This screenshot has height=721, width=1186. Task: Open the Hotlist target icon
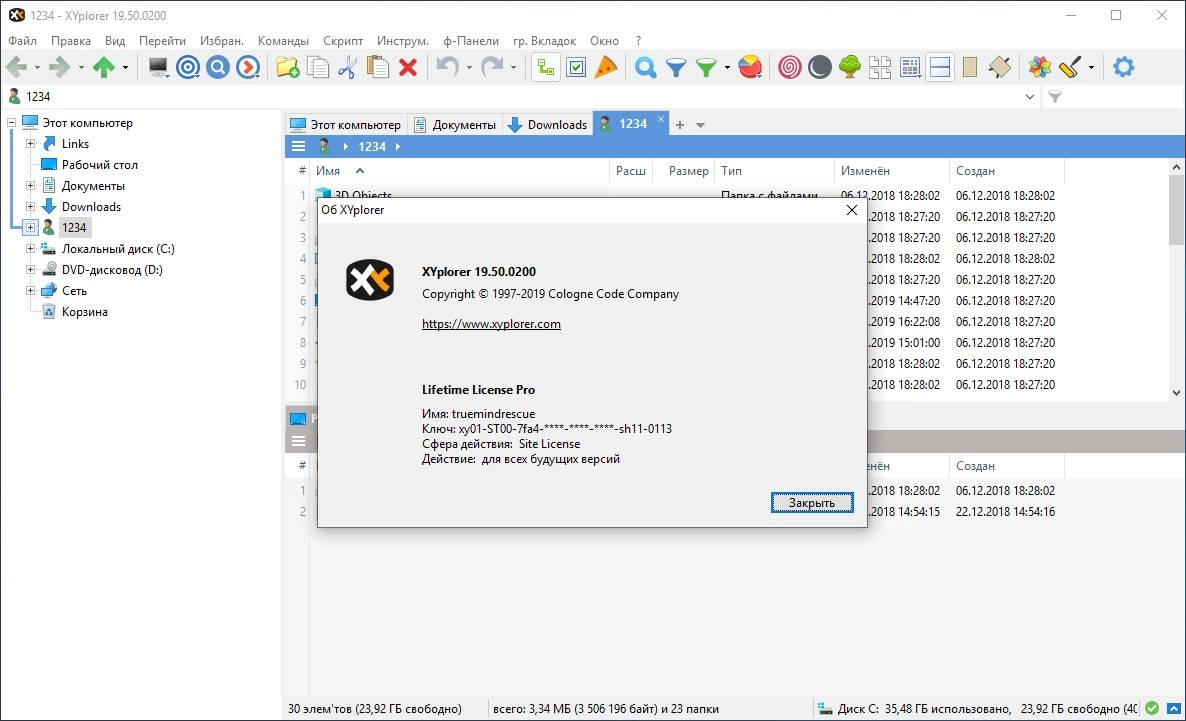pyautogui.click(x=188, y=67)
